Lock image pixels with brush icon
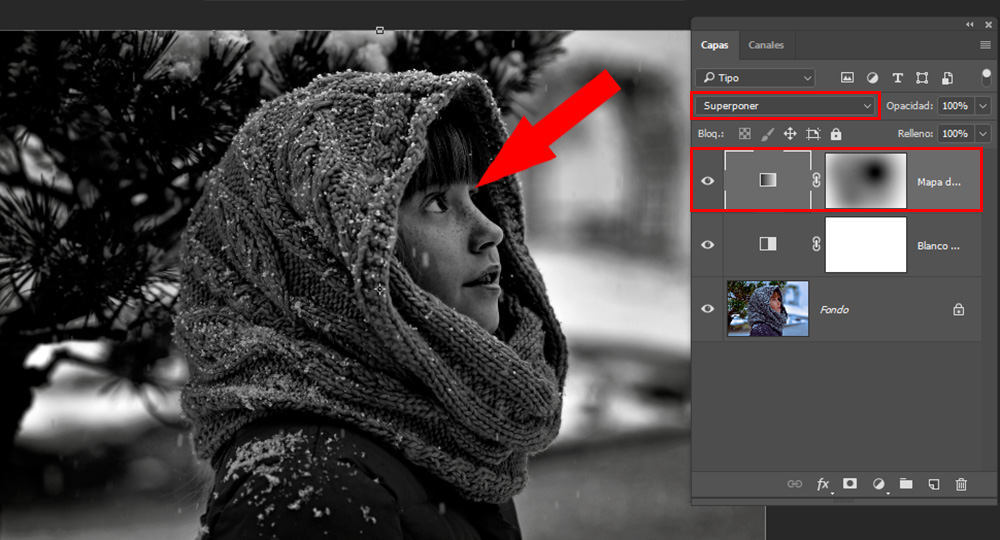Viewport: 1000px width, 540px height. tap(767, 134)
